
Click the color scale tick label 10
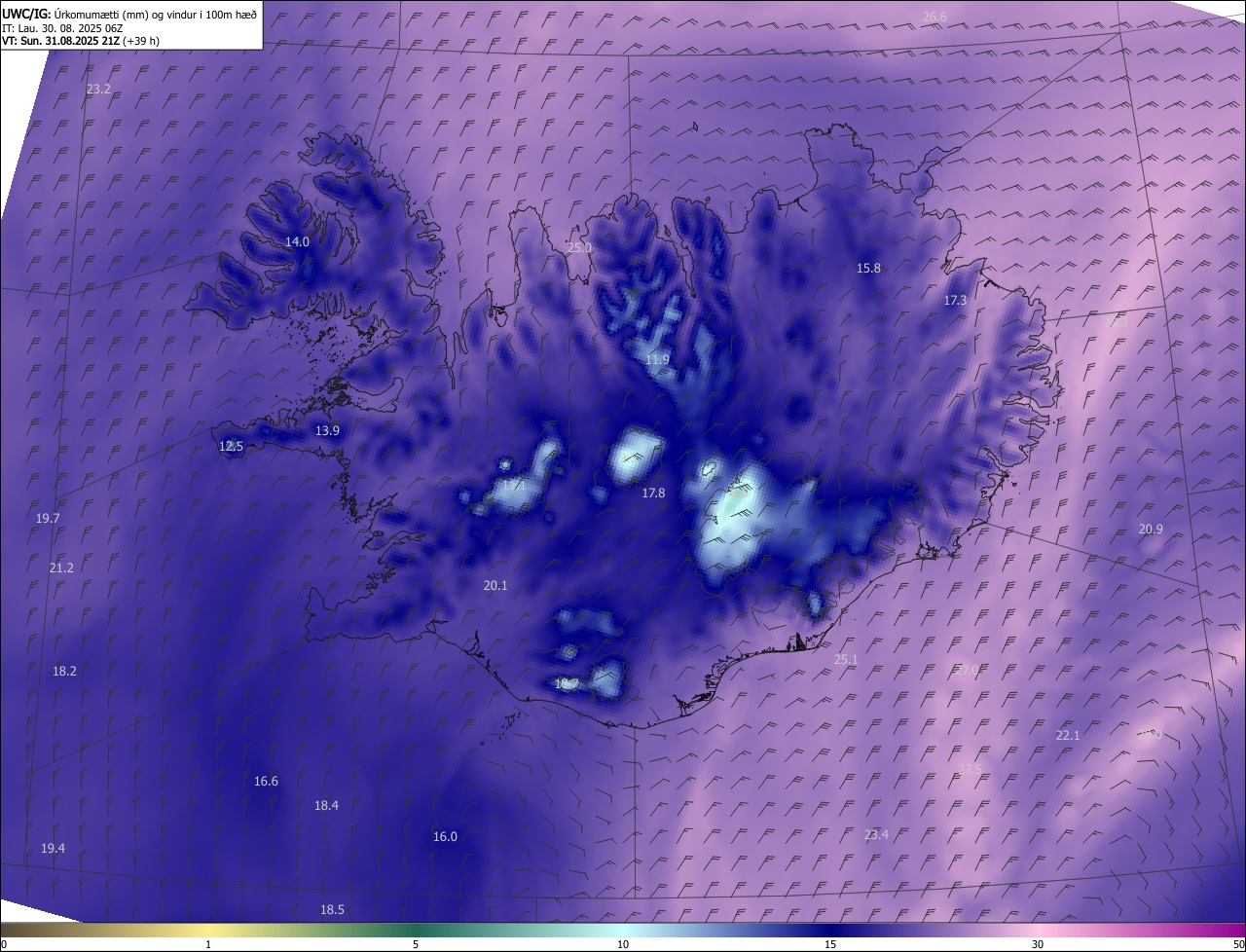623,944
